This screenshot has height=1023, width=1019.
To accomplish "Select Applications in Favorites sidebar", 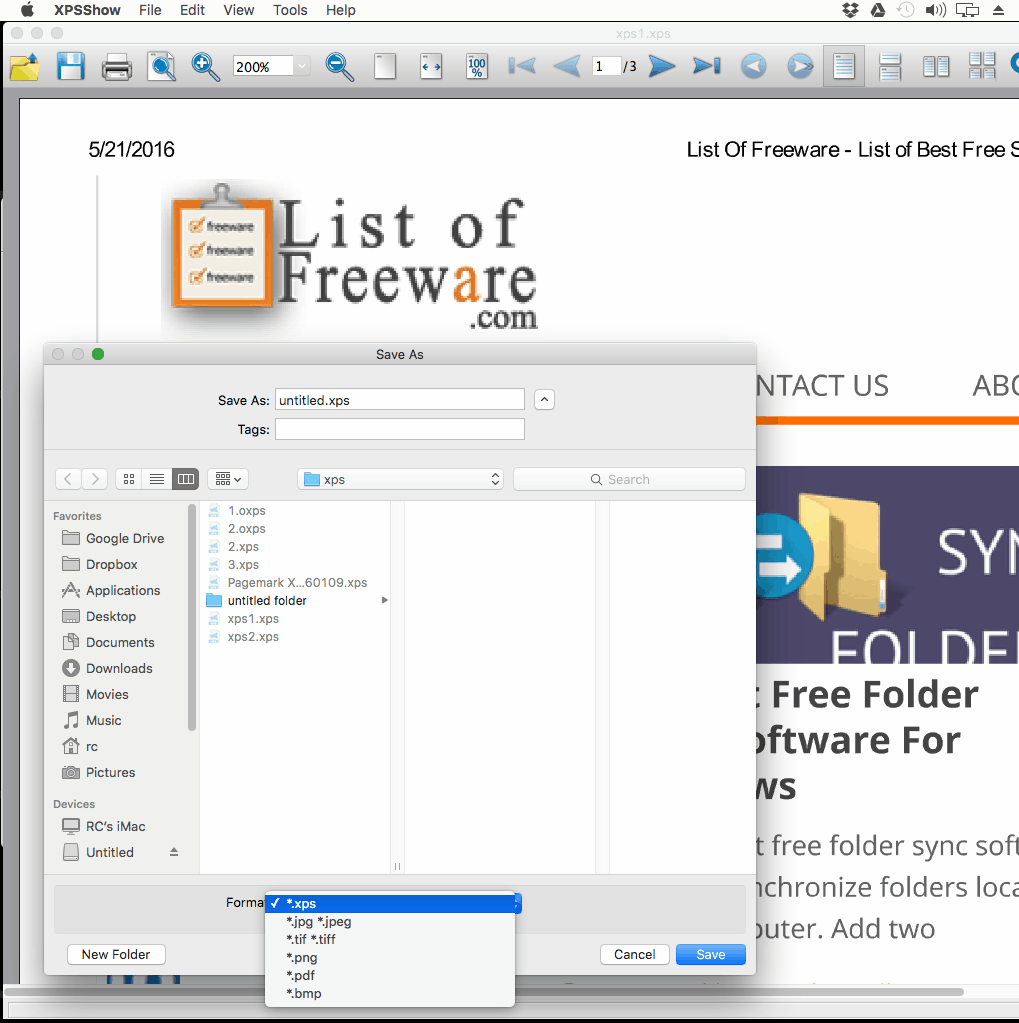I will point(111,590).
